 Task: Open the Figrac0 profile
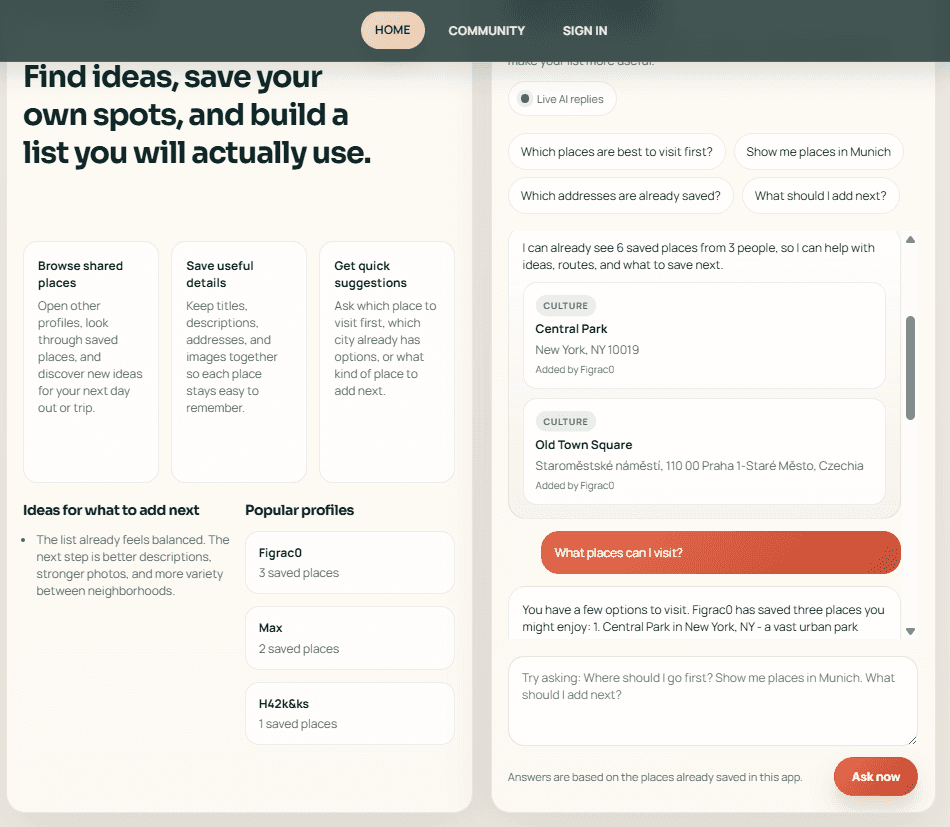coord(349,562)
